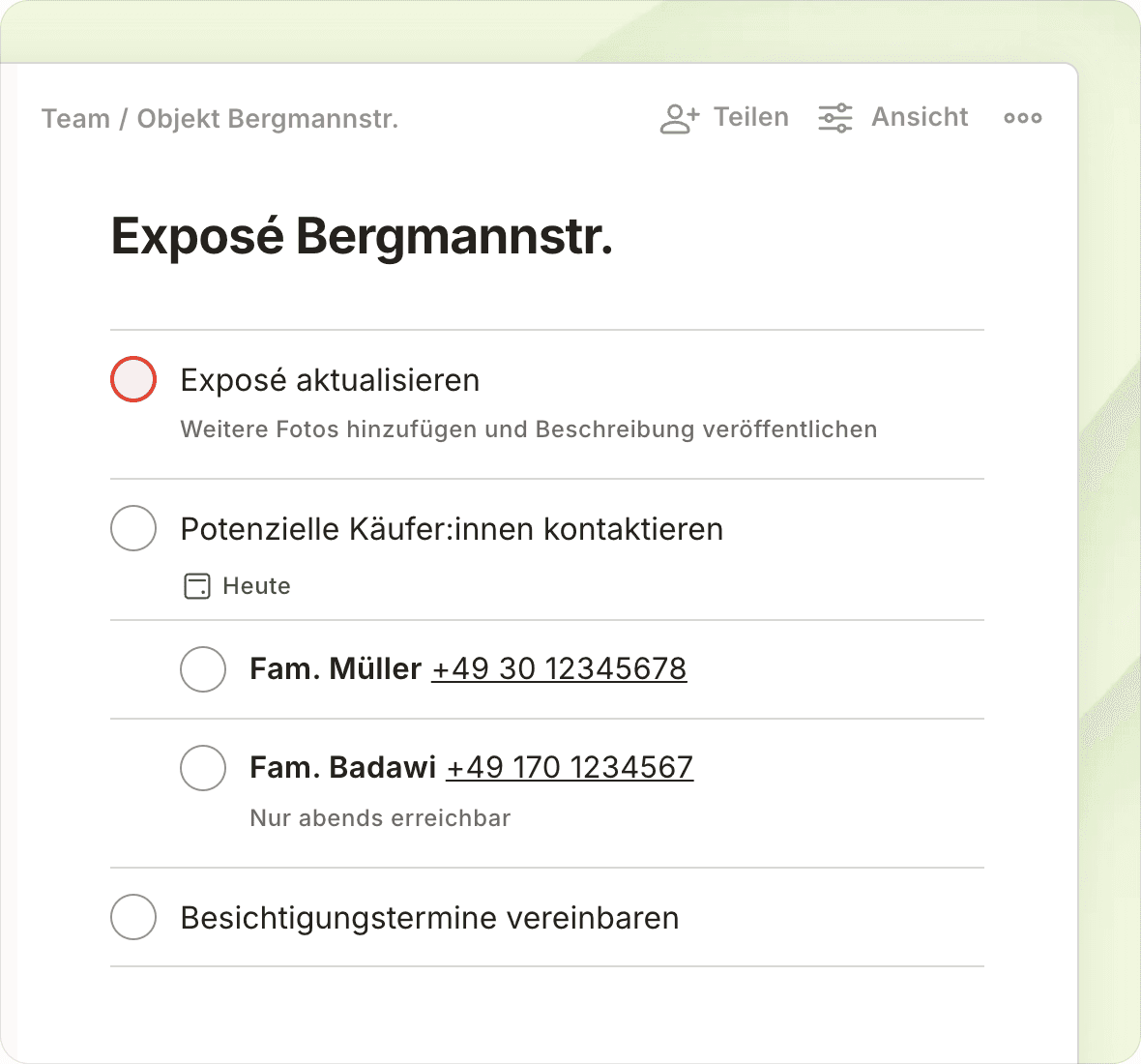Go to Objekt Bergmannstr. breadcrumb
The image size is (1141, 1064).
click(x=268, y=119)
